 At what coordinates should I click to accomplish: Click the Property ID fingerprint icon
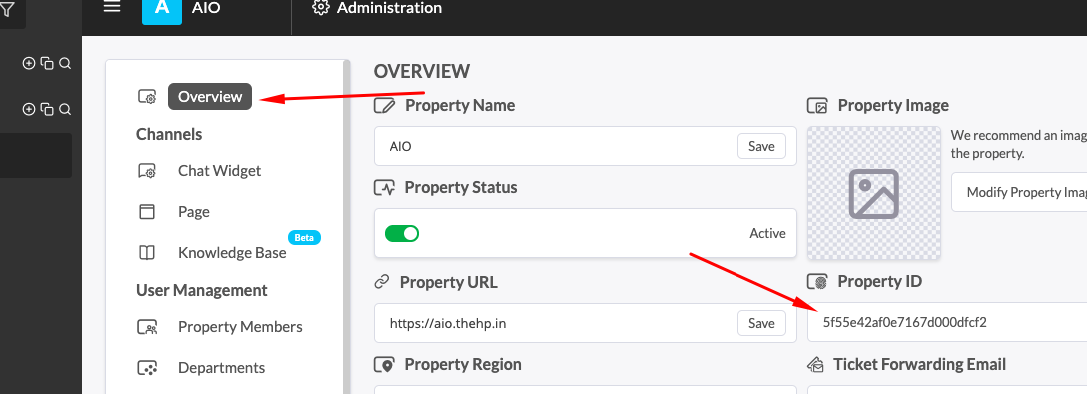click(818, 282)
